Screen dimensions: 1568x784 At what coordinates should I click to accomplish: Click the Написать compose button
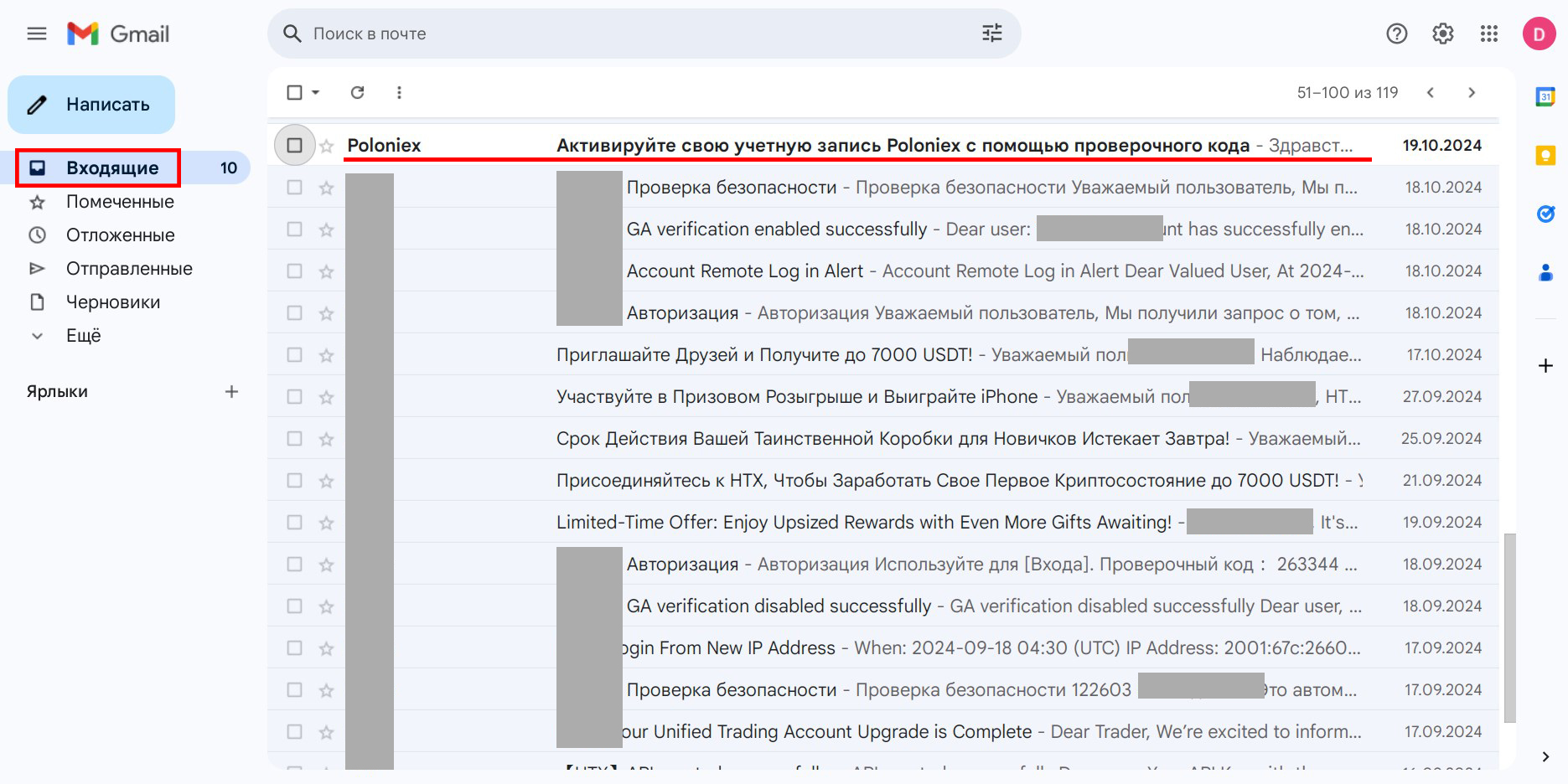[91, 105]
